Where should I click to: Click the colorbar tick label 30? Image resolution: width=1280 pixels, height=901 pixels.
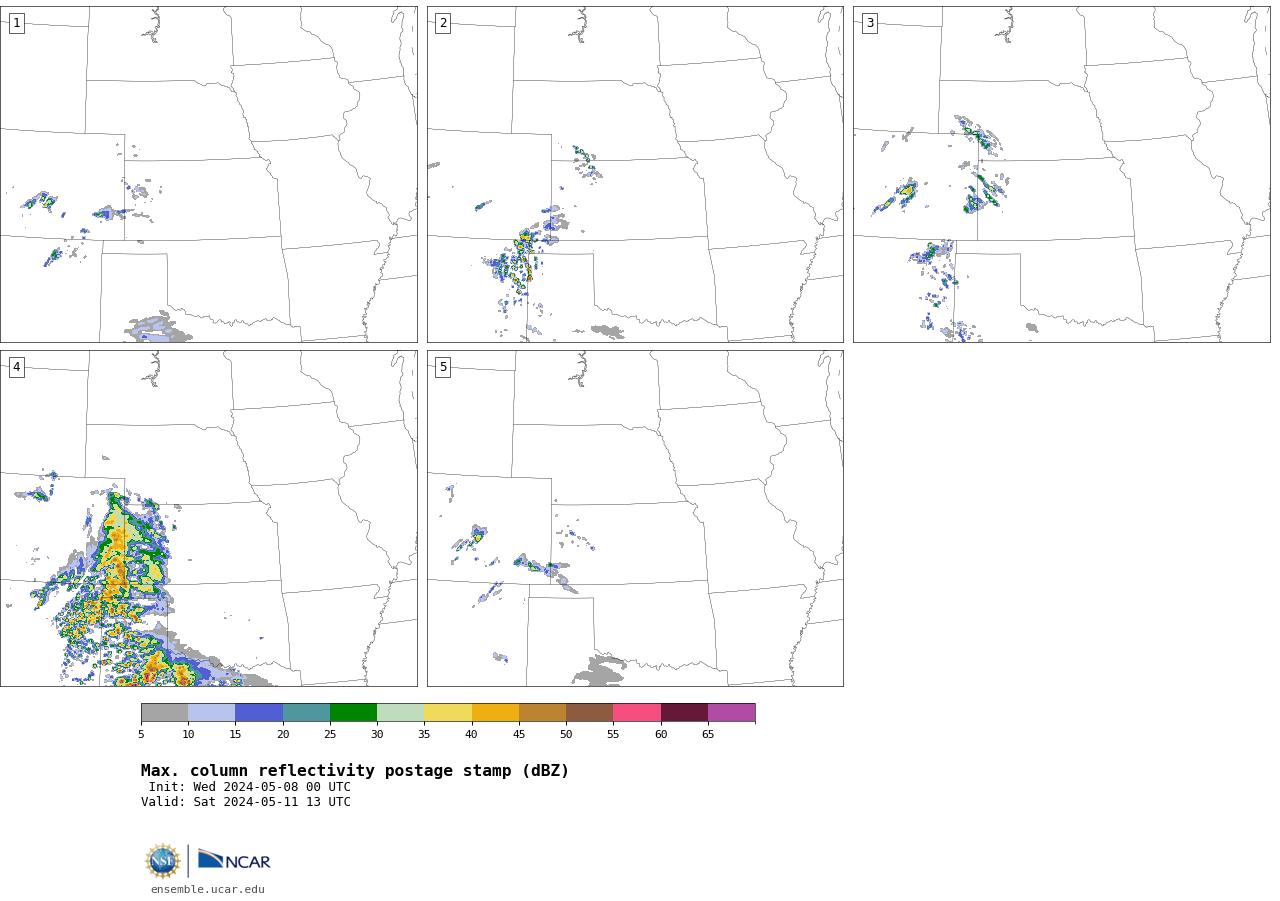pos(377,735)
